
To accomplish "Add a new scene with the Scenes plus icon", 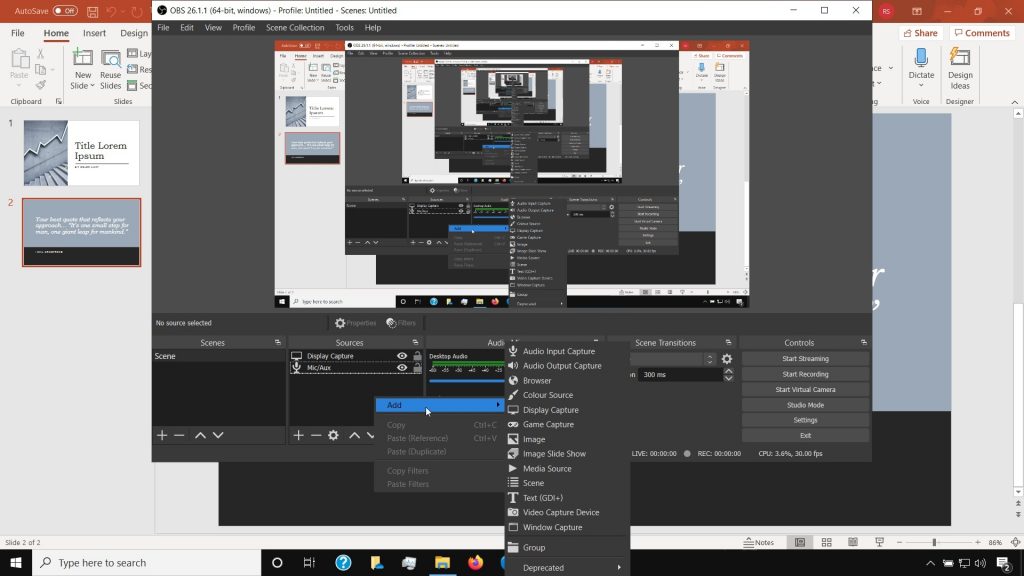I will point(162,435).
